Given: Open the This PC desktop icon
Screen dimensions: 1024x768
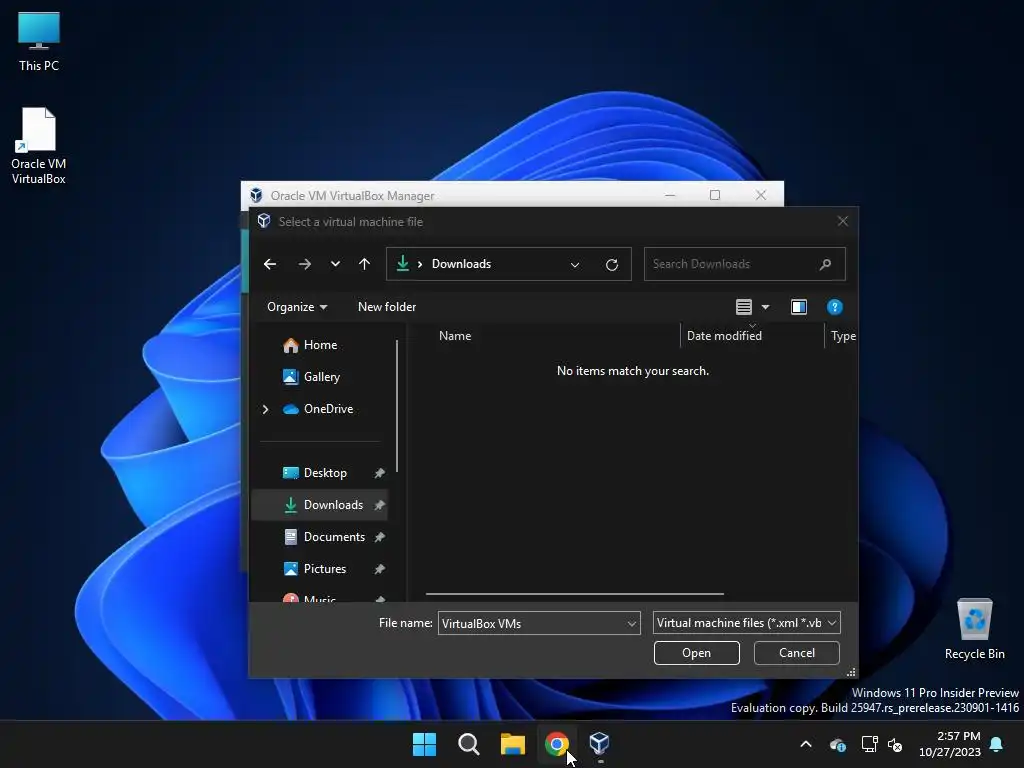Looking at the screenshot, I should [39, 42].
